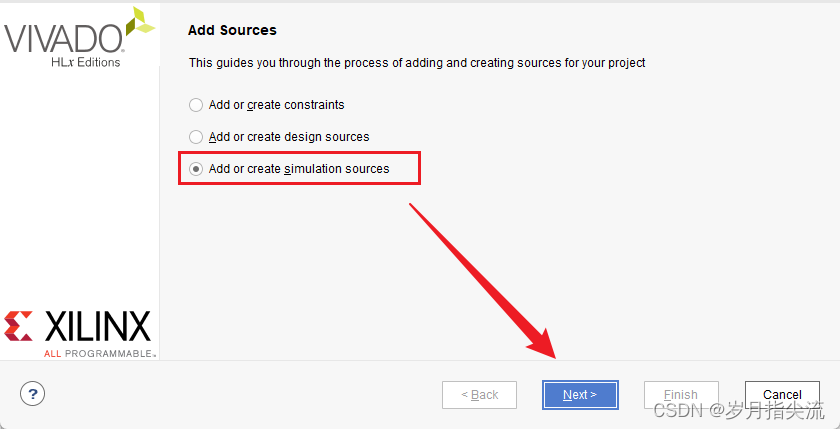Click the 'Add Sources' dialog heading
This screenshot has height=429, width=840.
(x=232, y=30)
